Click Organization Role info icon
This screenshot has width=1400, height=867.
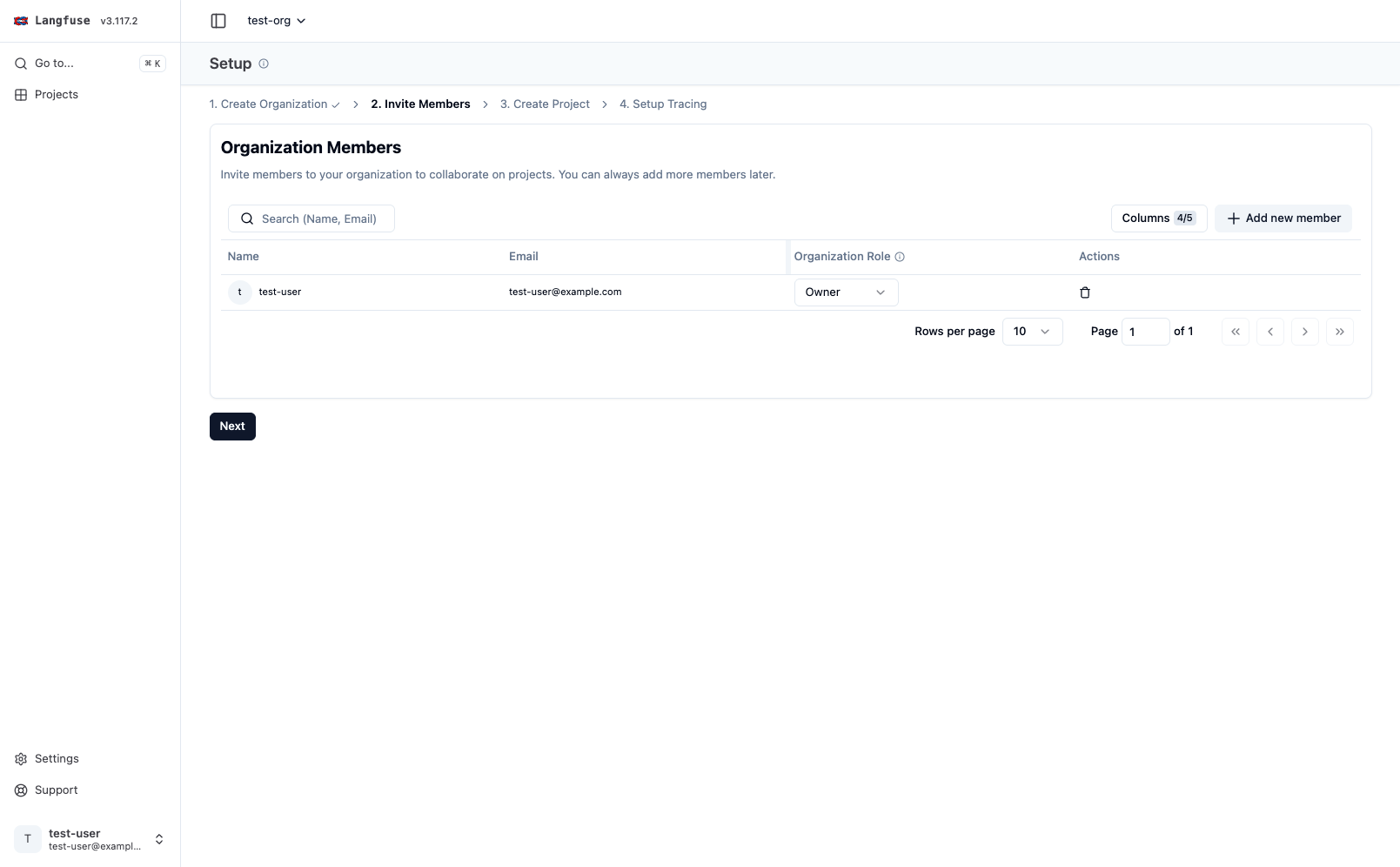pyautogui.click(x=900, y=257)
